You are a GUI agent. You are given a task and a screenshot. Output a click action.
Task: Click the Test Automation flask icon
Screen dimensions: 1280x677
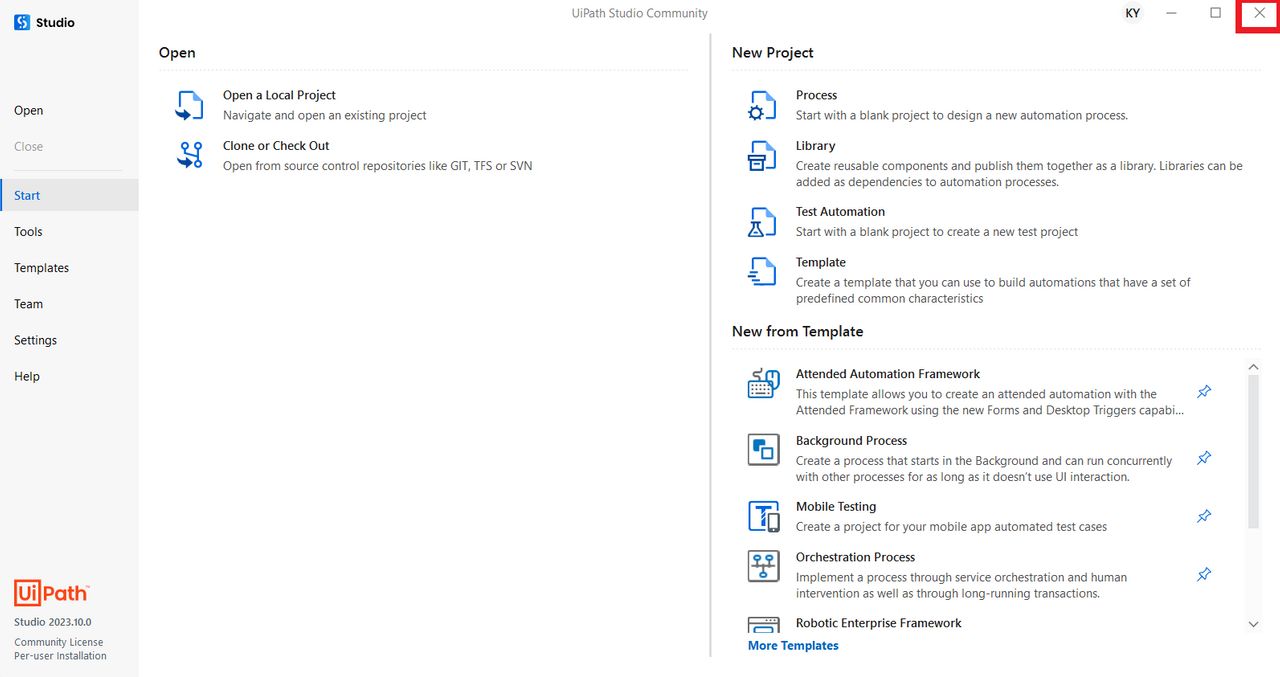click(762, 221)
